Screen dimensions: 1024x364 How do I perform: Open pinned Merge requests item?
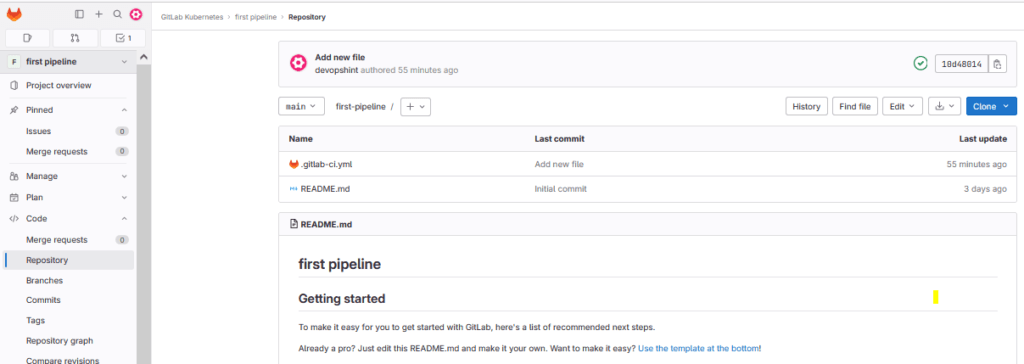69,152
